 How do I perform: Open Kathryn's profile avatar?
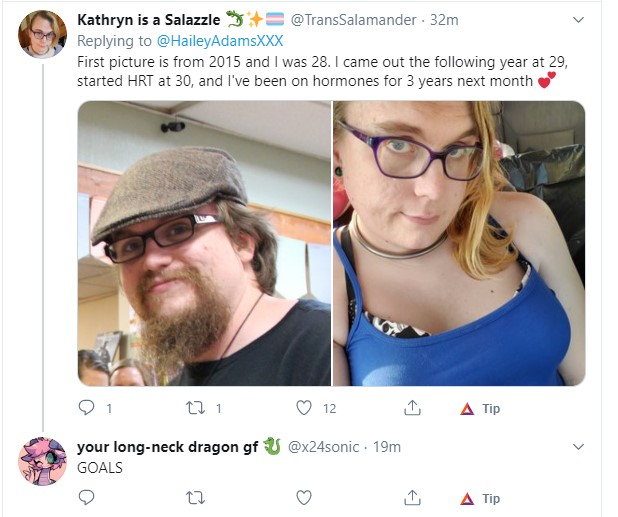coord(42,34)
